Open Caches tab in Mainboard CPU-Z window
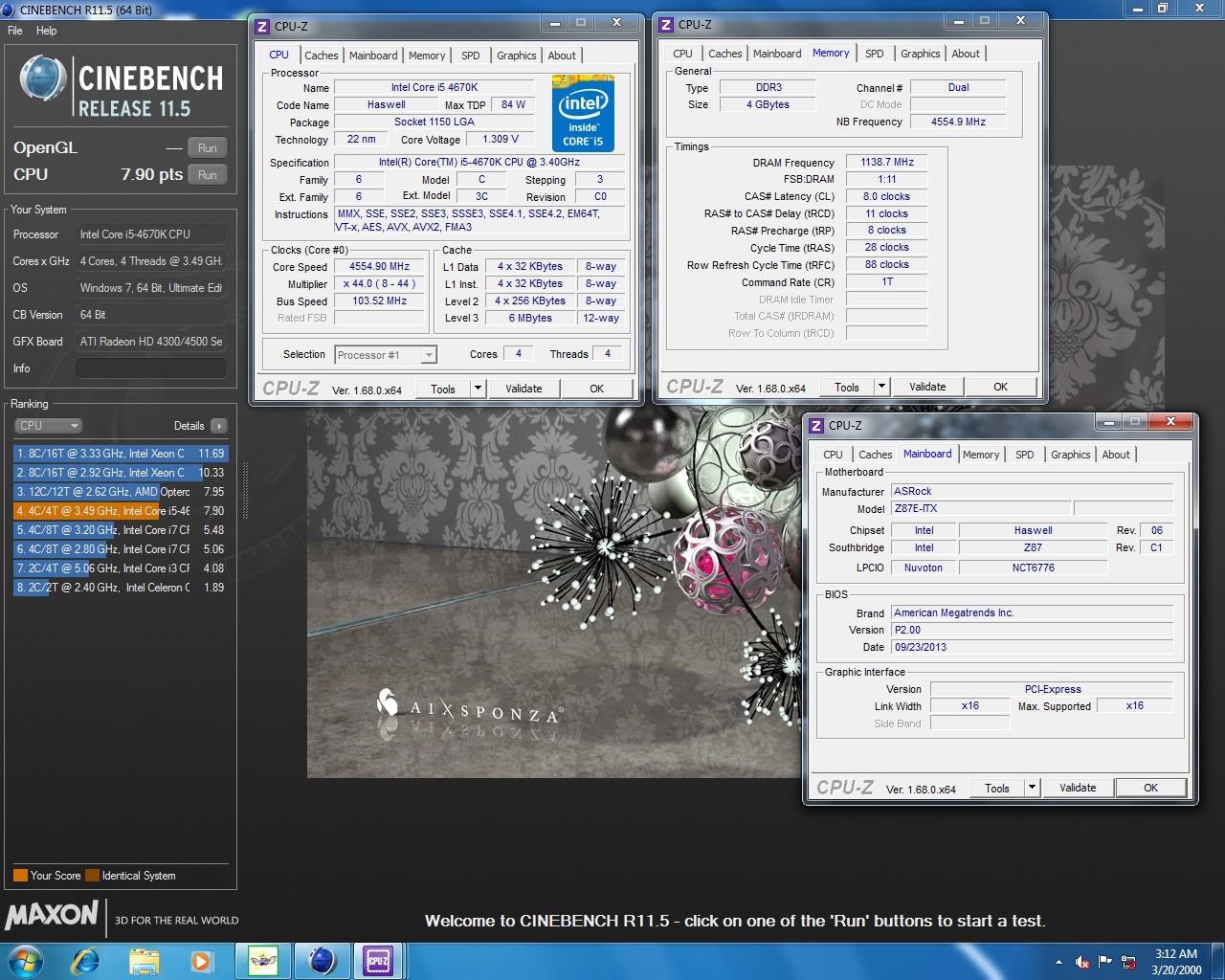1225x980 pixels. pos(876,455)
